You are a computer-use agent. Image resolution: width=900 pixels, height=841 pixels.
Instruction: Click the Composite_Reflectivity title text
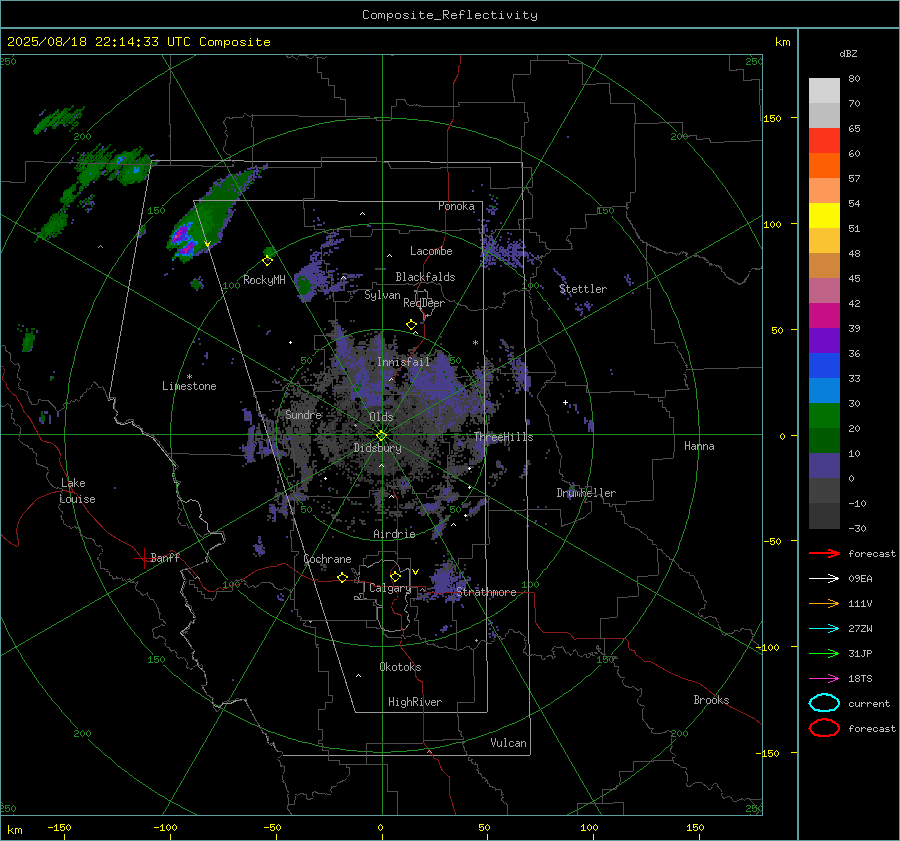click(450, 15)
